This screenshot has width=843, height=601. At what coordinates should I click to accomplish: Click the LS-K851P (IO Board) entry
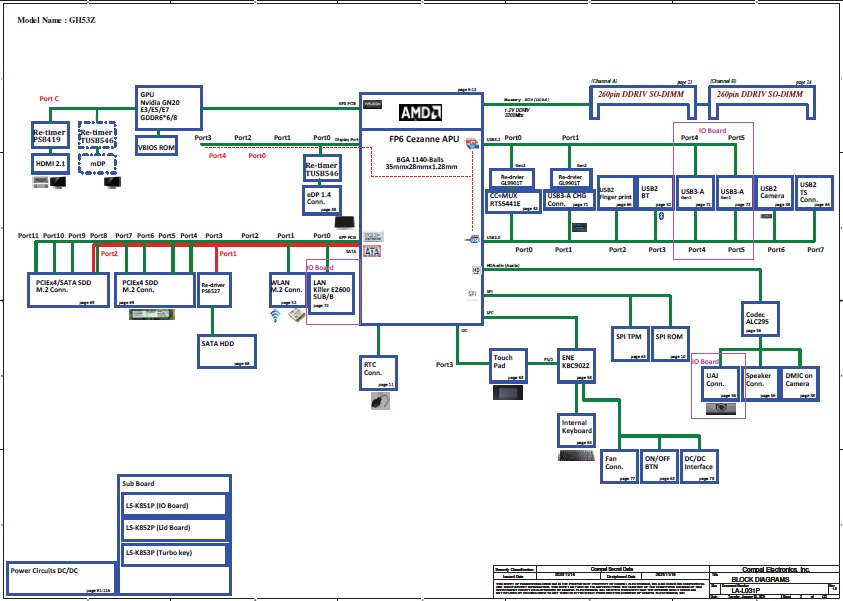(174, 505)
